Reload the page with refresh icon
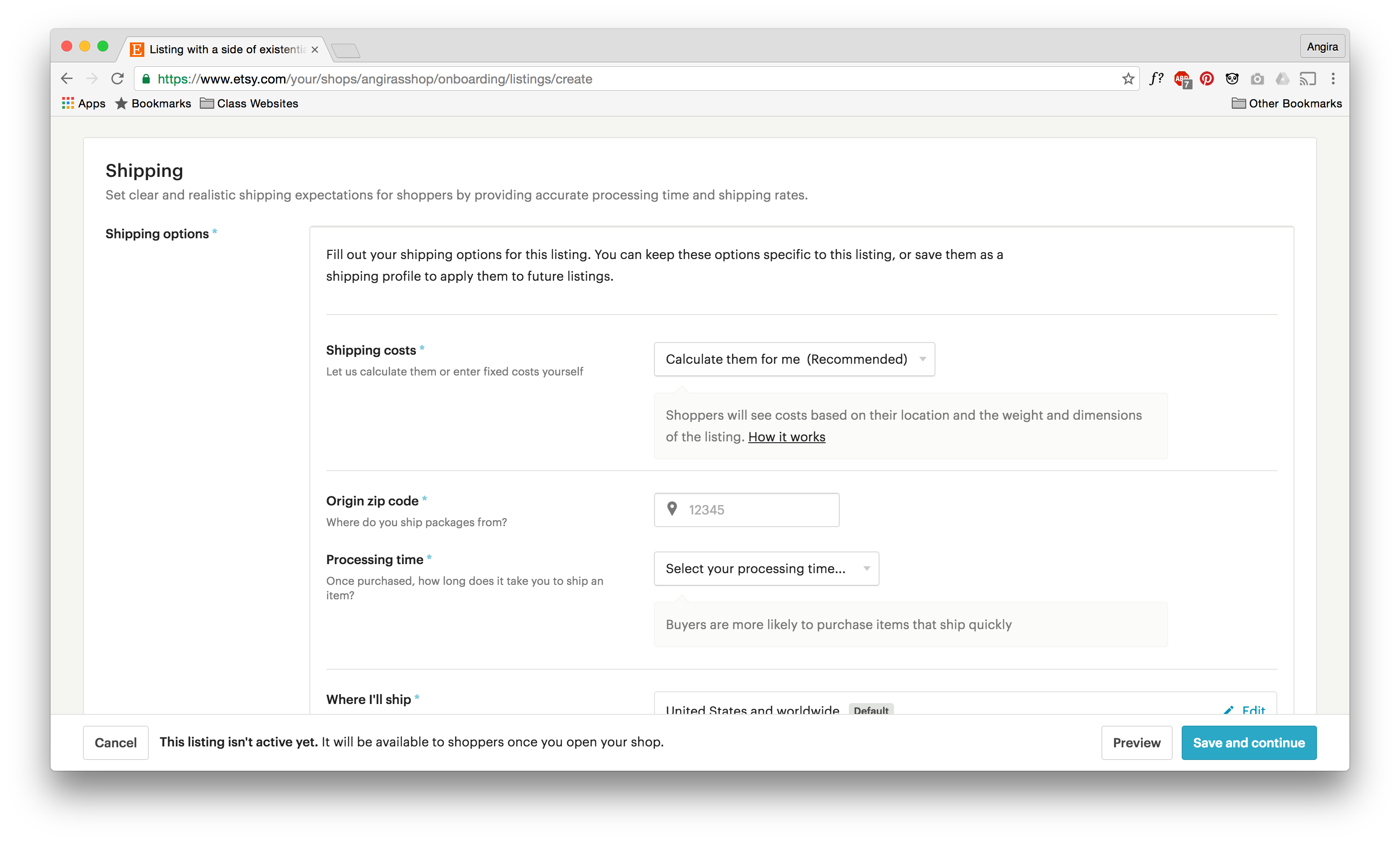 tap(118, 79)
